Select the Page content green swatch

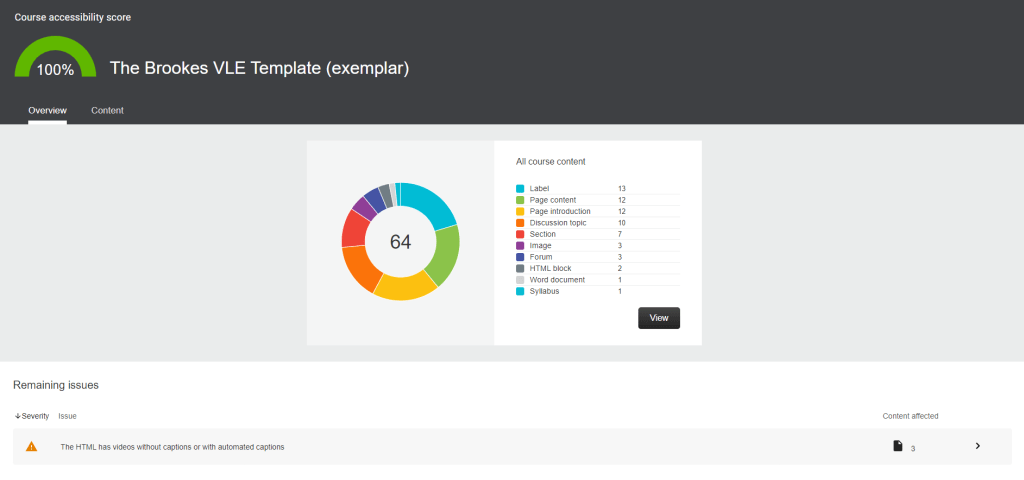(x=520, y=200)
